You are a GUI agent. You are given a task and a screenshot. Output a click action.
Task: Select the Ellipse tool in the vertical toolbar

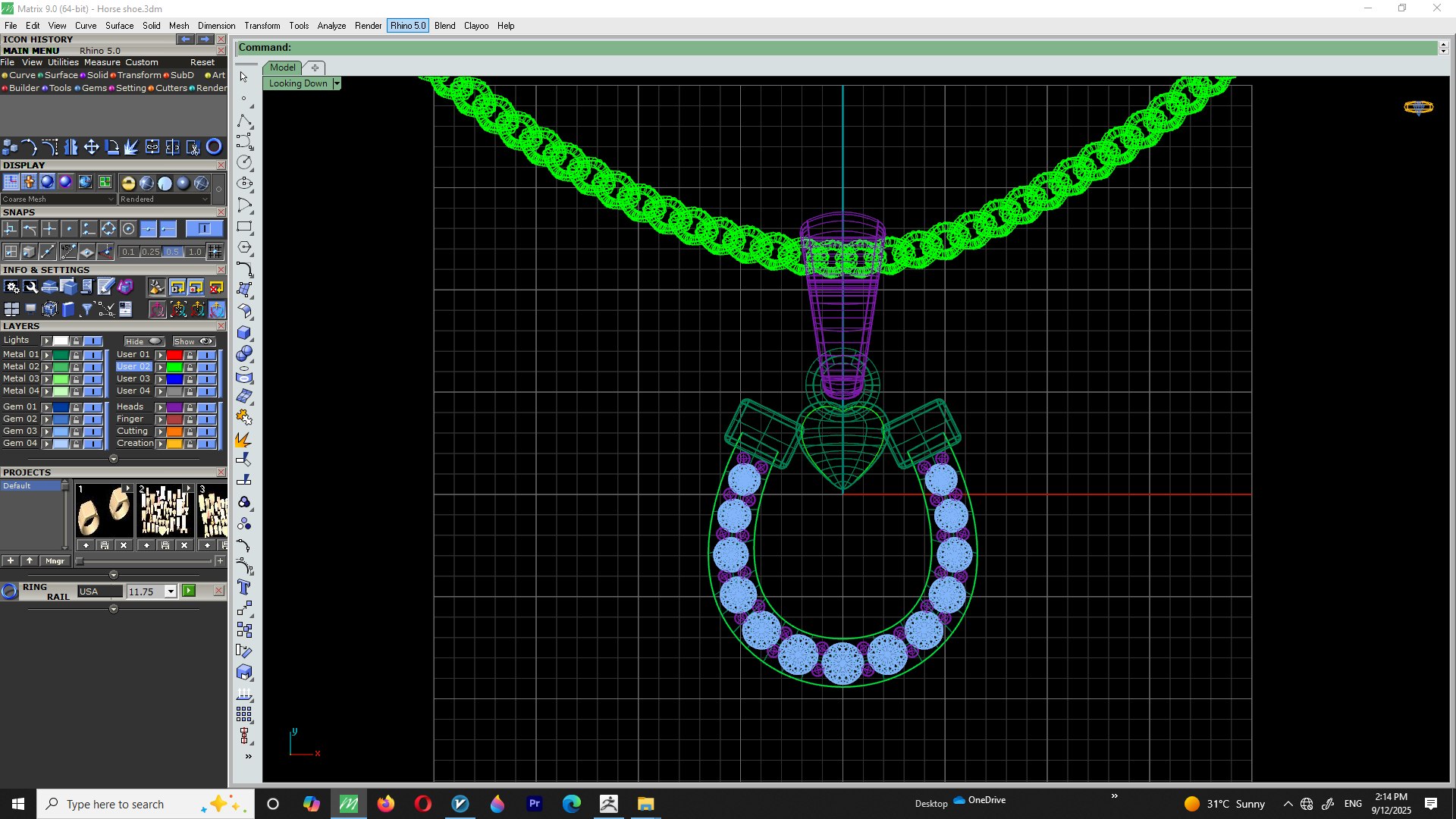point(244,184)
